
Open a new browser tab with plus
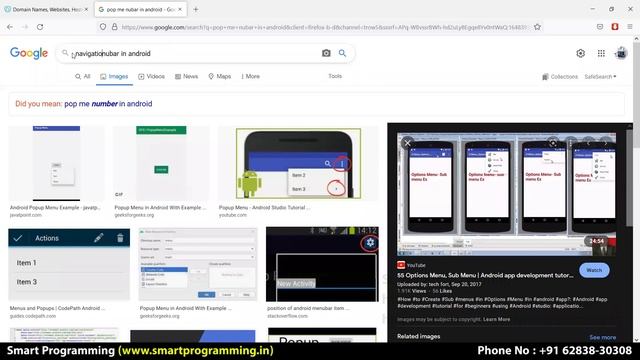[x=196, y=9]
